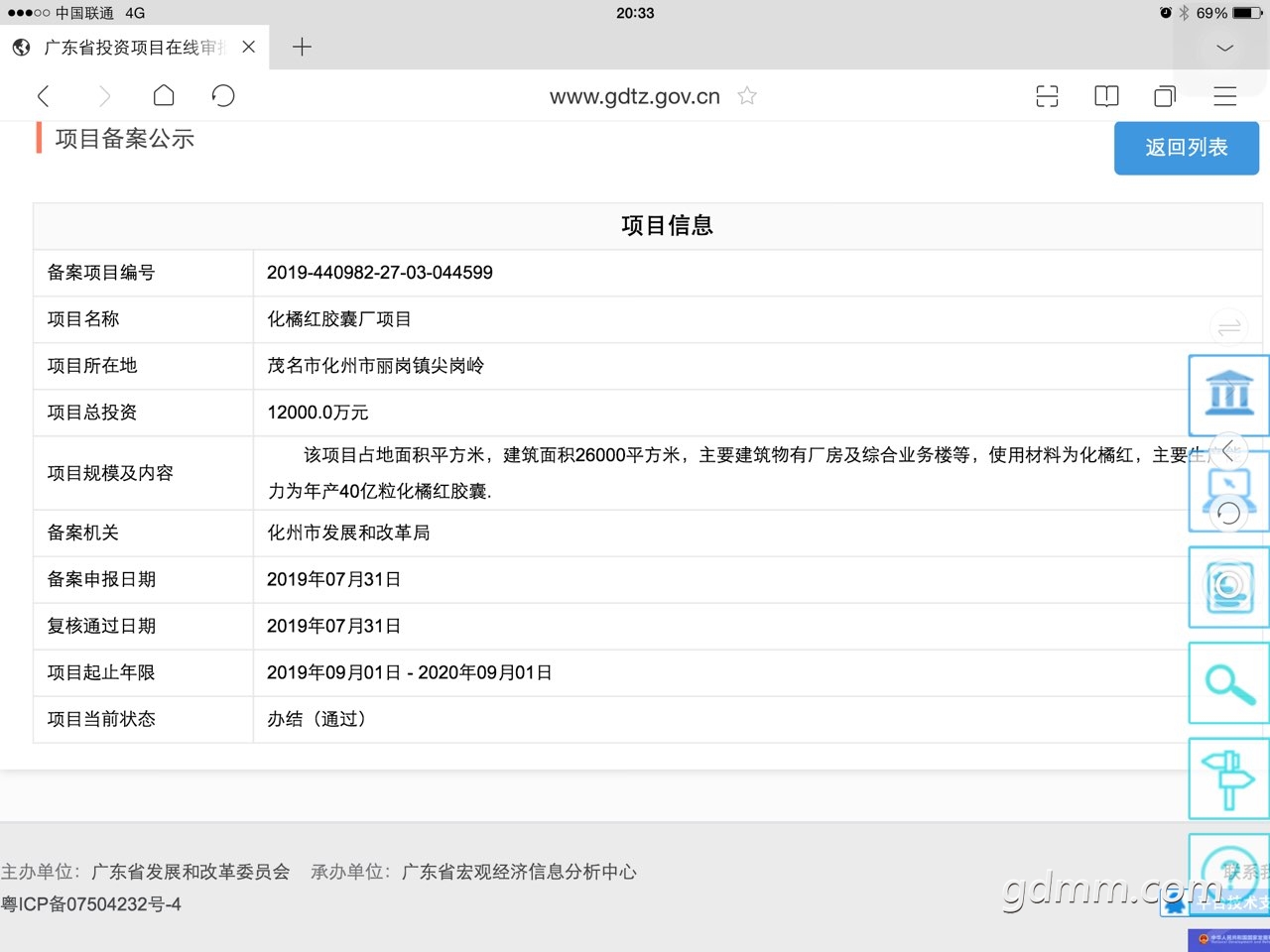The image size is (1270, 952).
Task: Select project name 化橘红胶囊厂项目
Action: 338,319
